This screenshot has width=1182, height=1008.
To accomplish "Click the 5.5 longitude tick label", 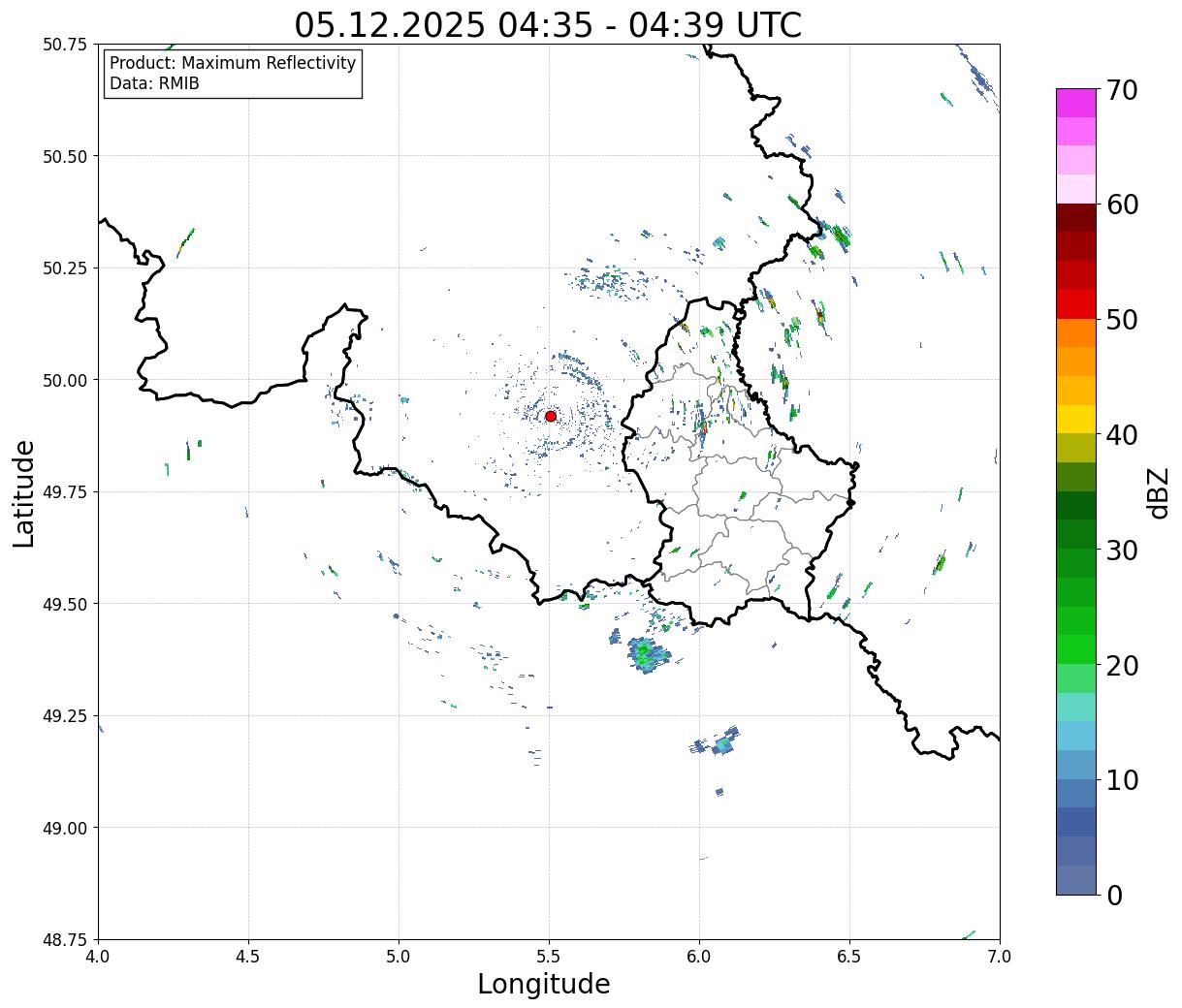I will (549, 956).
